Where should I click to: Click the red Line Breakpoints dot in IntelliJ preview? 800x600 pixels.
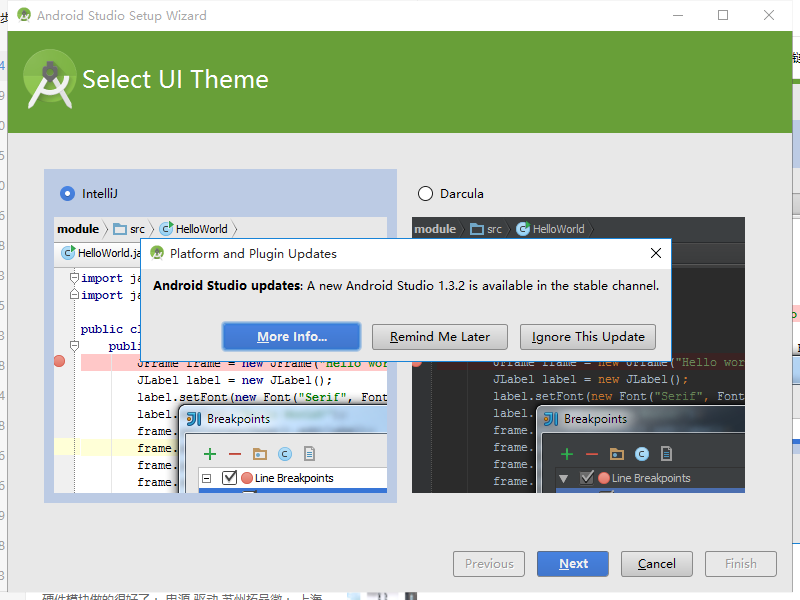[247, 478]
